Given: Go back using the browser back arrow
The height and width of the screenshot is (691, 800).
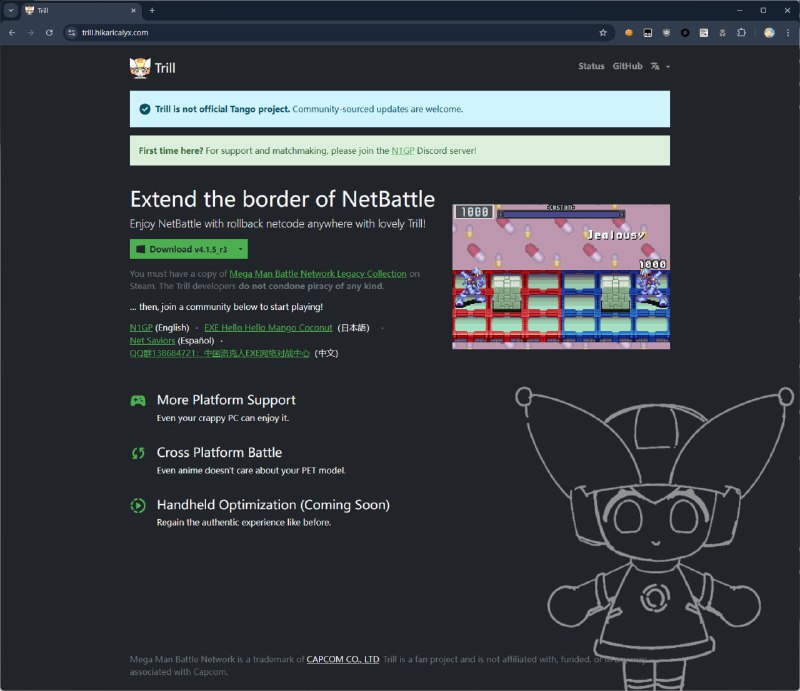Looking at the screenshot, I should click(x=12, y=33).
